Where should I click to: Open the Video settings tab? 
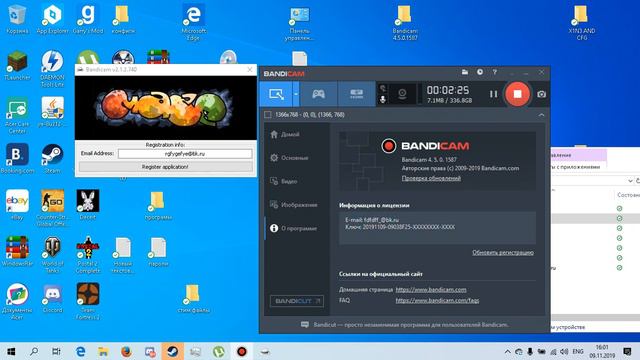coord(284,181)
